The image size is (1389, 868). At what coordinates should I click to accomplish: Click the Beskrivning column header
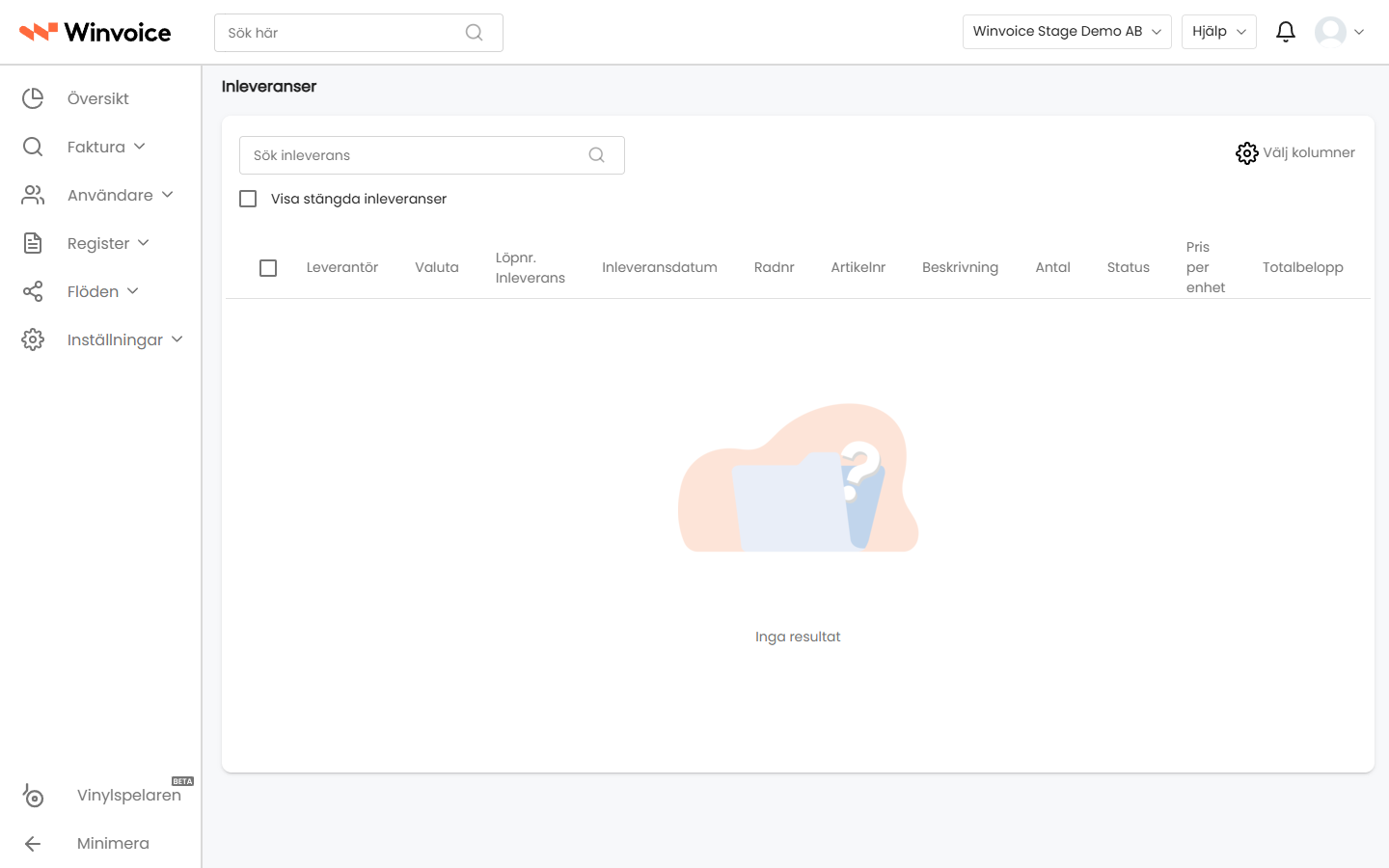pyautogui.click(x=961, y=268)
